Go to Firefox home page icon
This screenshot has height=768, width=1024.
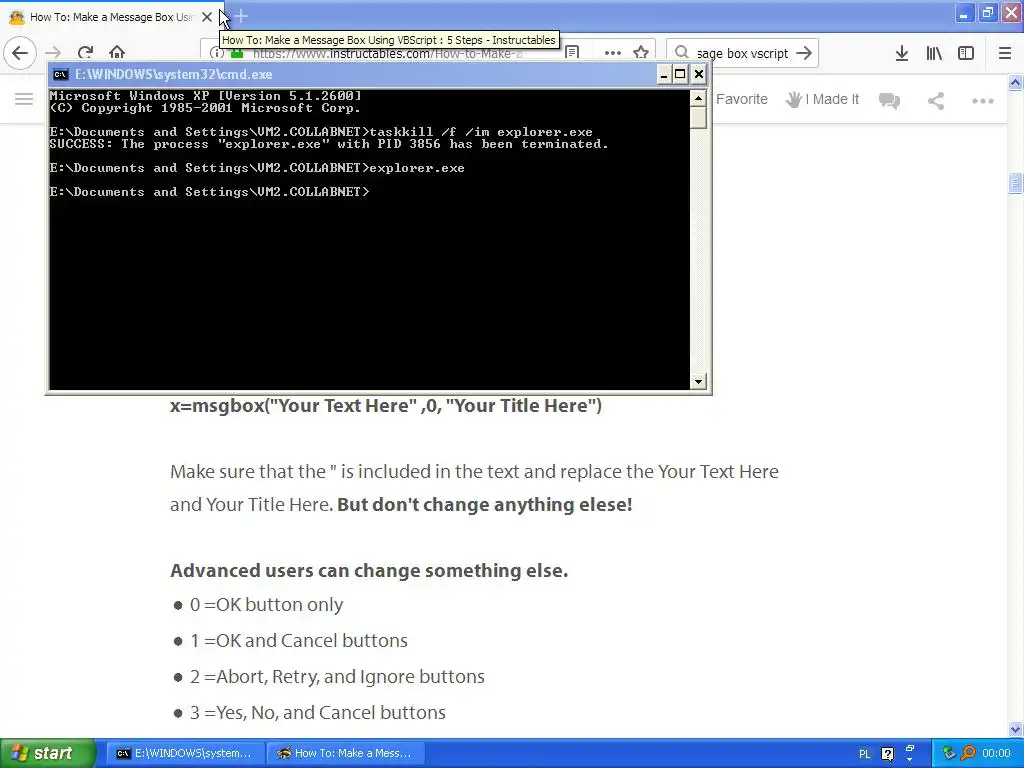click(x=117, y=52)
